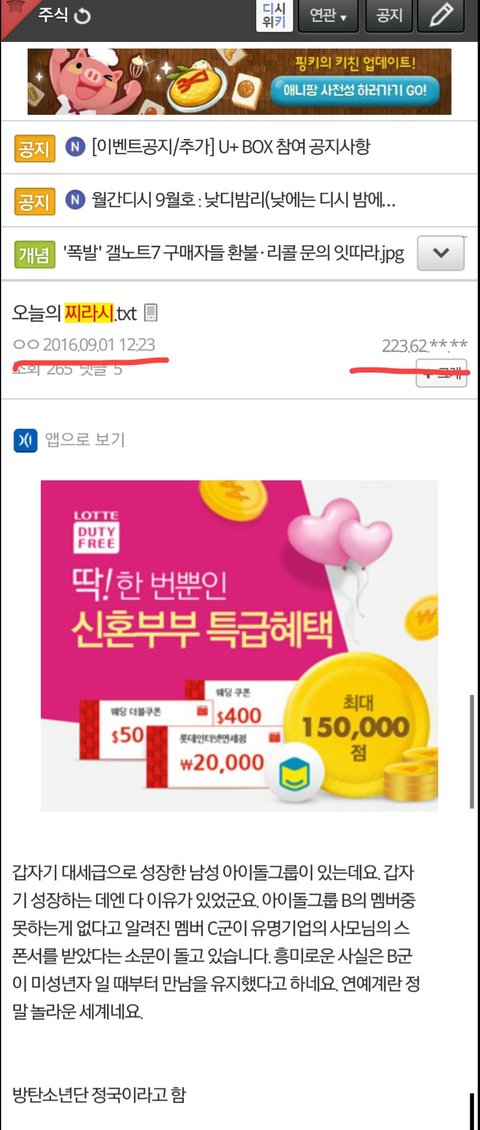
Task: Click the green 개념 badge
Action: [x=35, y=253]
